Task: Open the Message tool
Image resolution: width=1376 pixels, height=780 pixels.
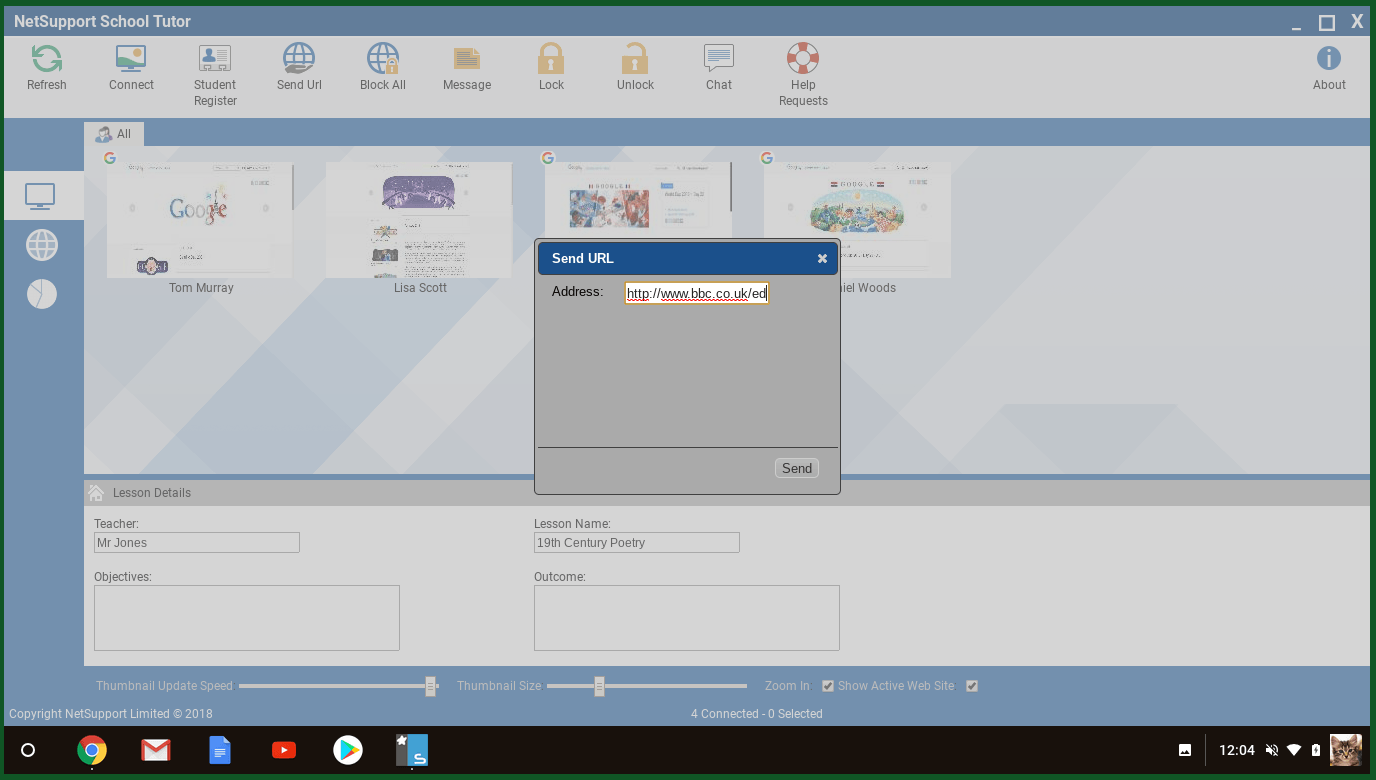Action: pyautogui.click(x=467, y=60)
